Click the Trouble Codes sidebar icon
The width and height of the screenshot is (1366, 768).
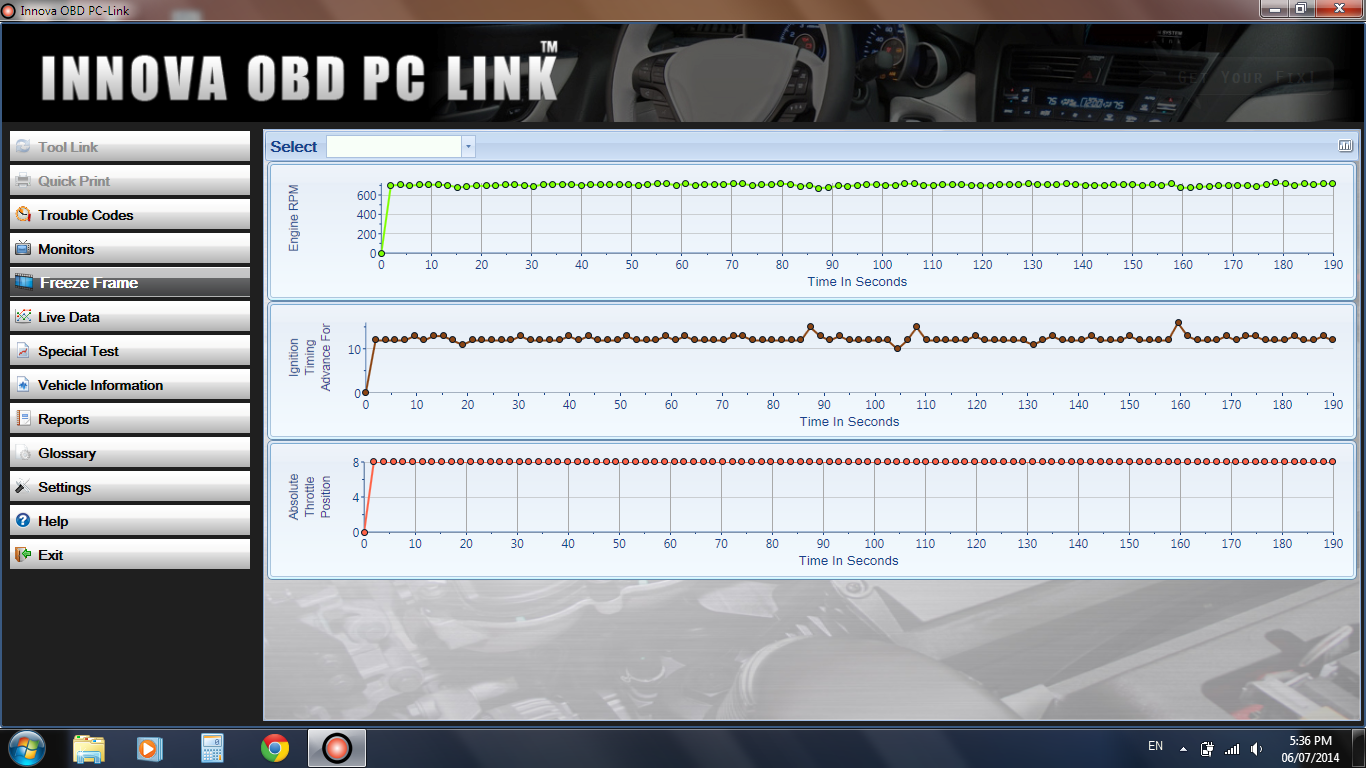(23, 215)
